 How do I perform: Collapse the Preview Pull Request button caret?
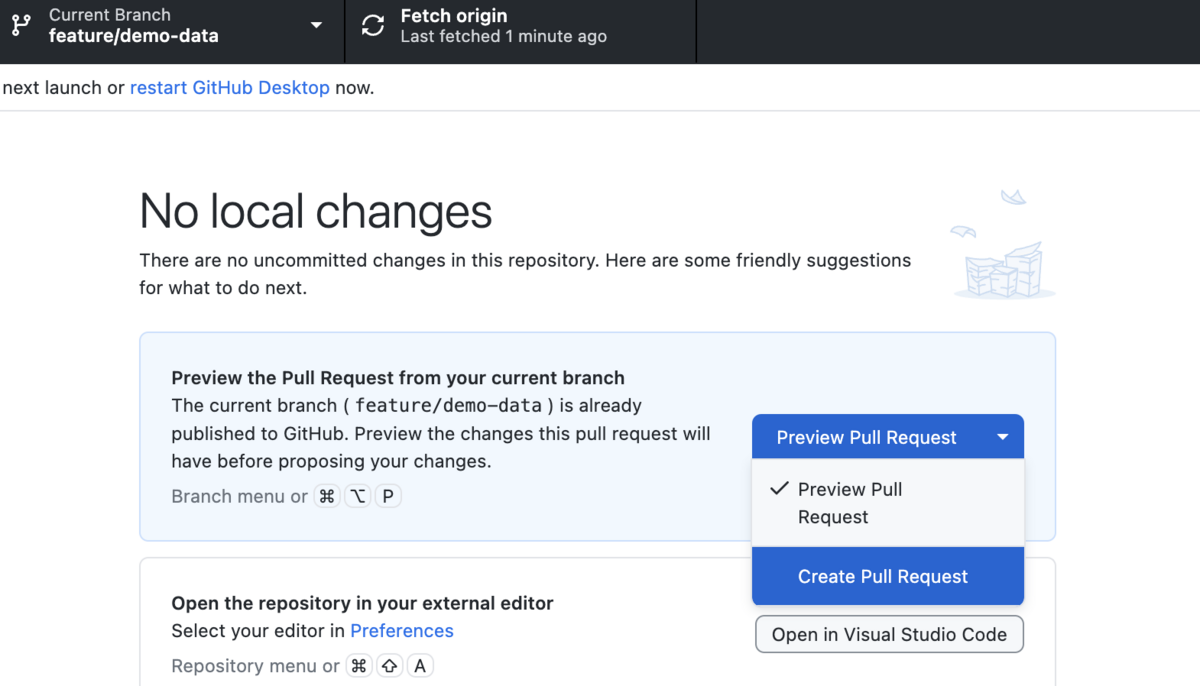click(x=1002, y=437)
